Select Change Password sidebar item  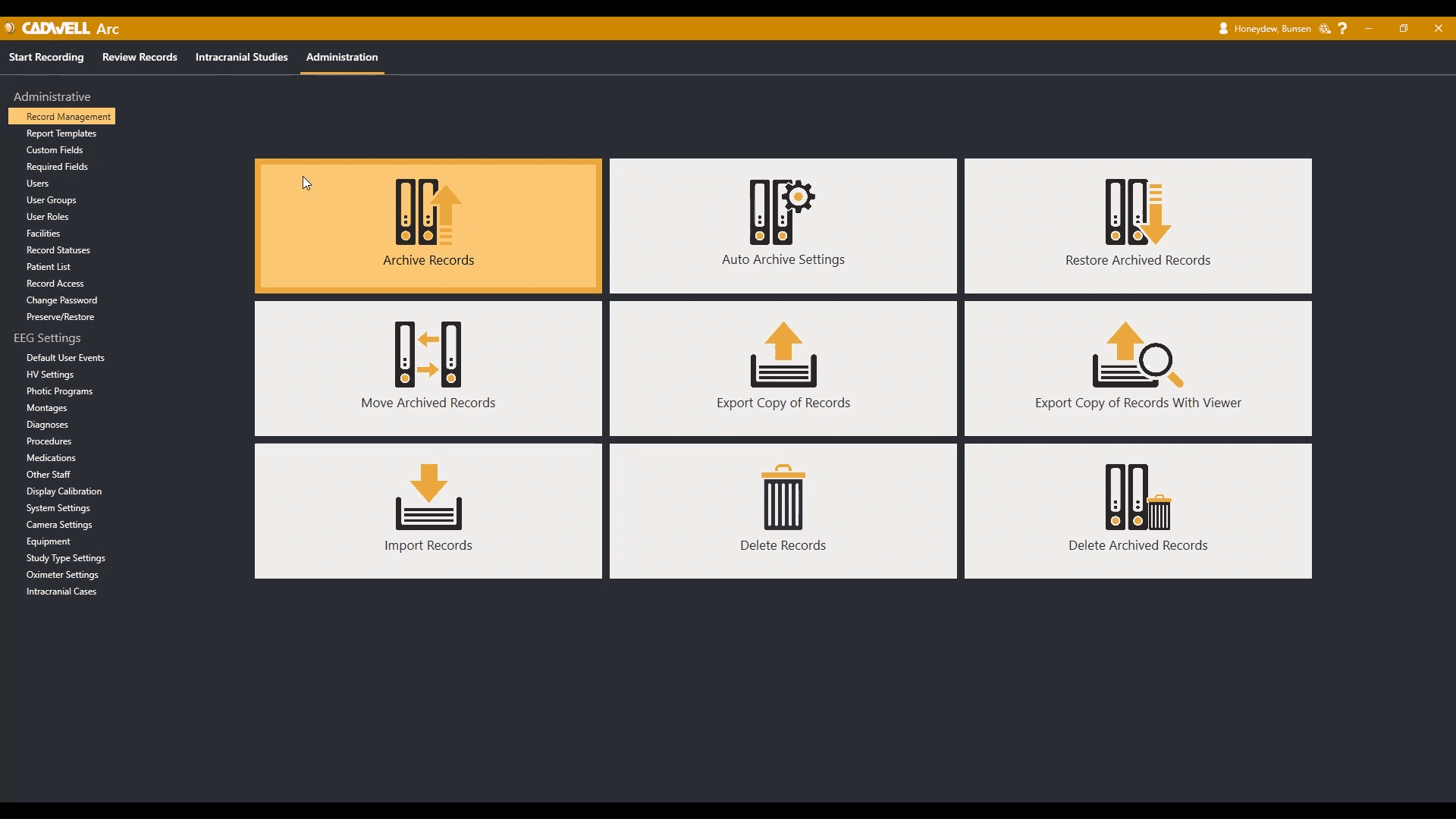click(61, 300)
